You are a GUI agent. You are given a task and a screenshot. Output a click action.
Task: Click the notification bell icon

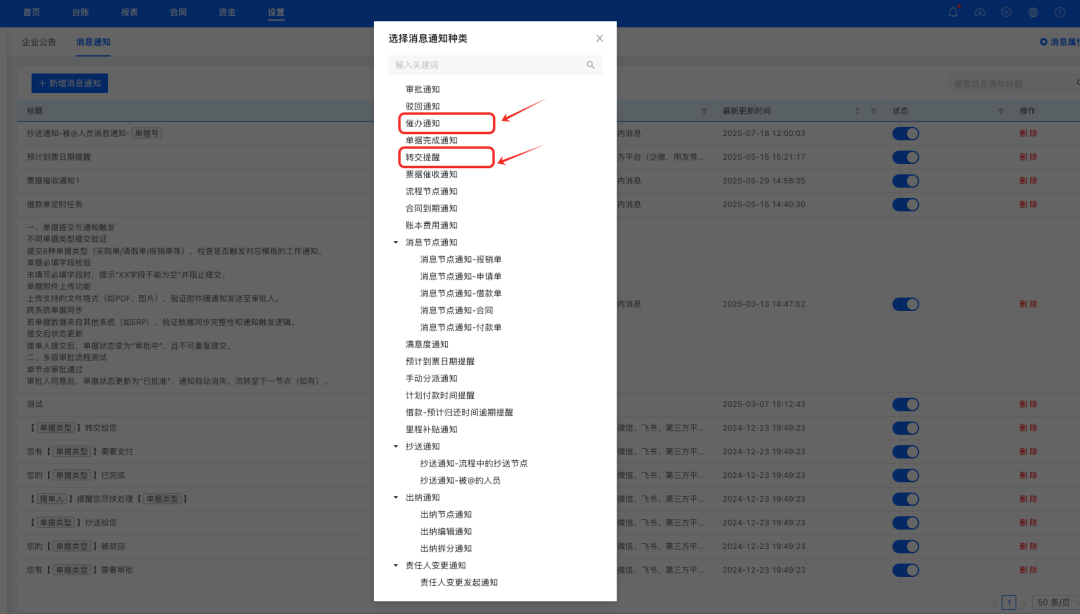coord(954,12)
